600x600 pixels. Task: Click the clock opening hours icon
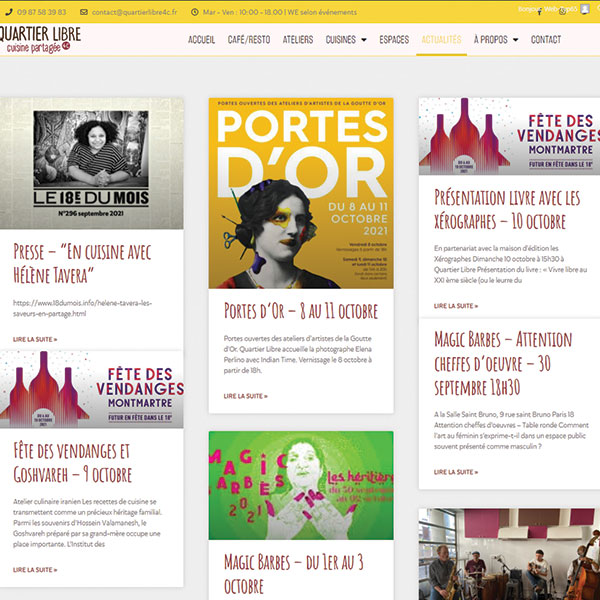[195, 12]
